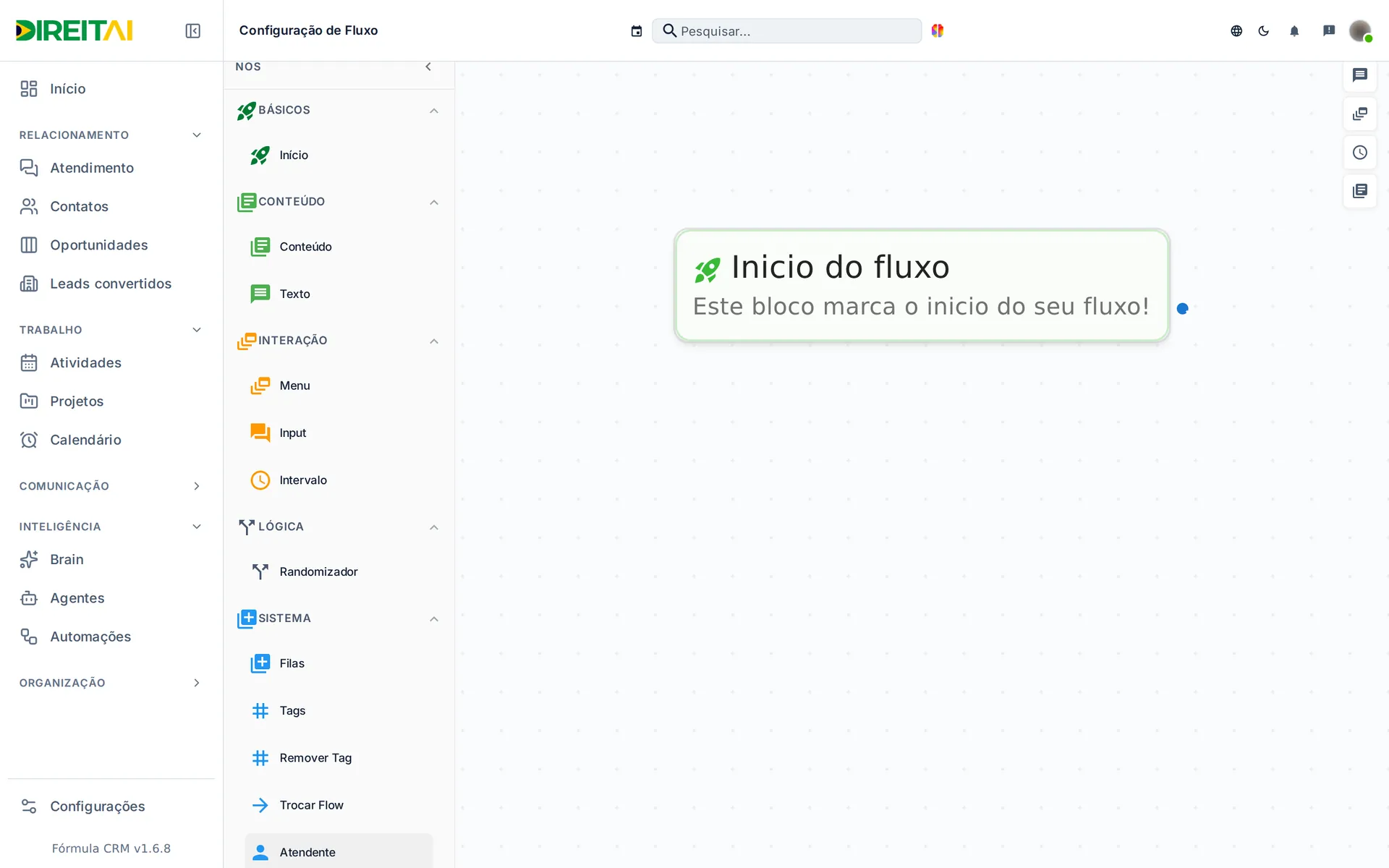Collapse the main sidebar with the panel icon
This screenshot has height=868, width=1389.
click(192, 30)
